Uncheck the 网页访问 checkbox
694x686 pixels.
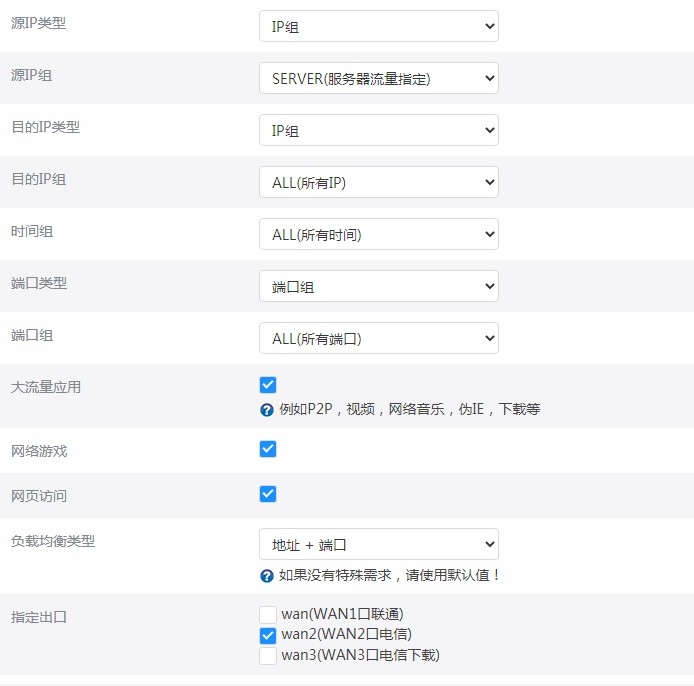pos(268,494)
